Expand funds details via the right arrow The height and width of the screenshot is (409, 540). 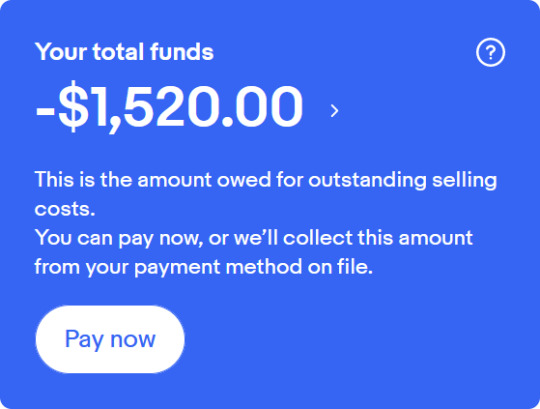pyautogui.click(x=334, y=111)
